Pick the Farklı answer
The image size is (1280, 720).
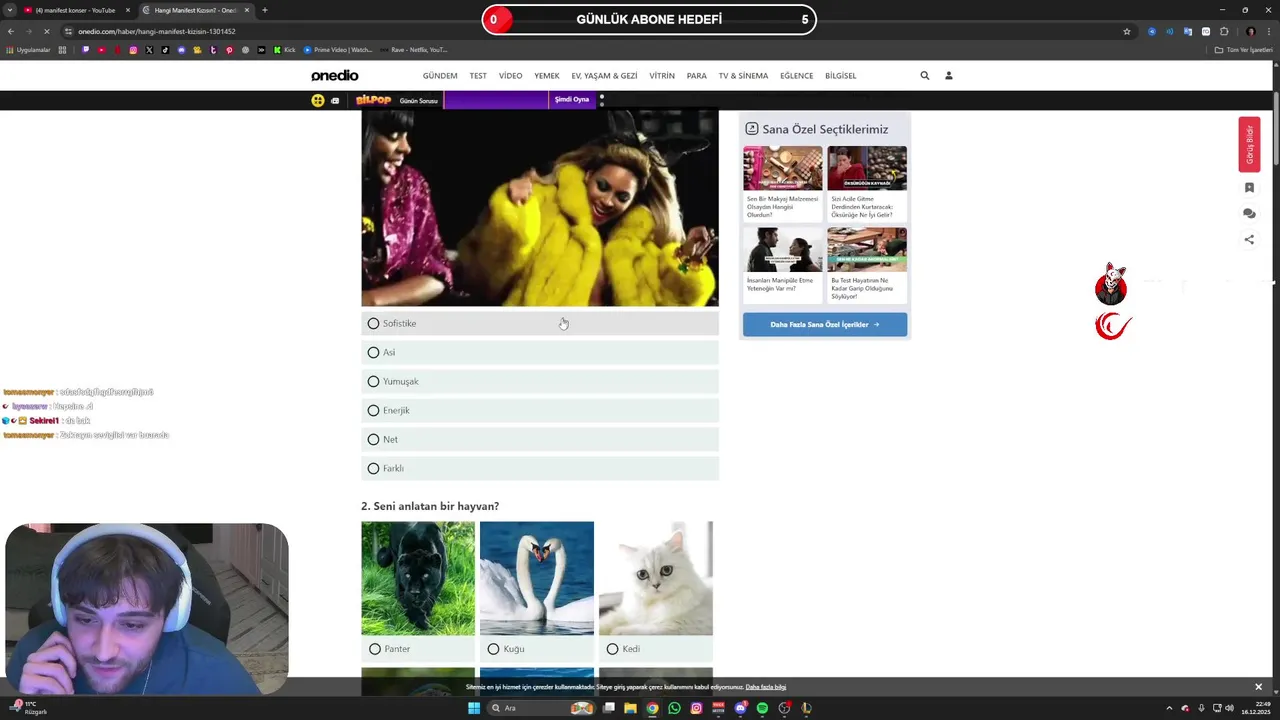pos(540,468)
